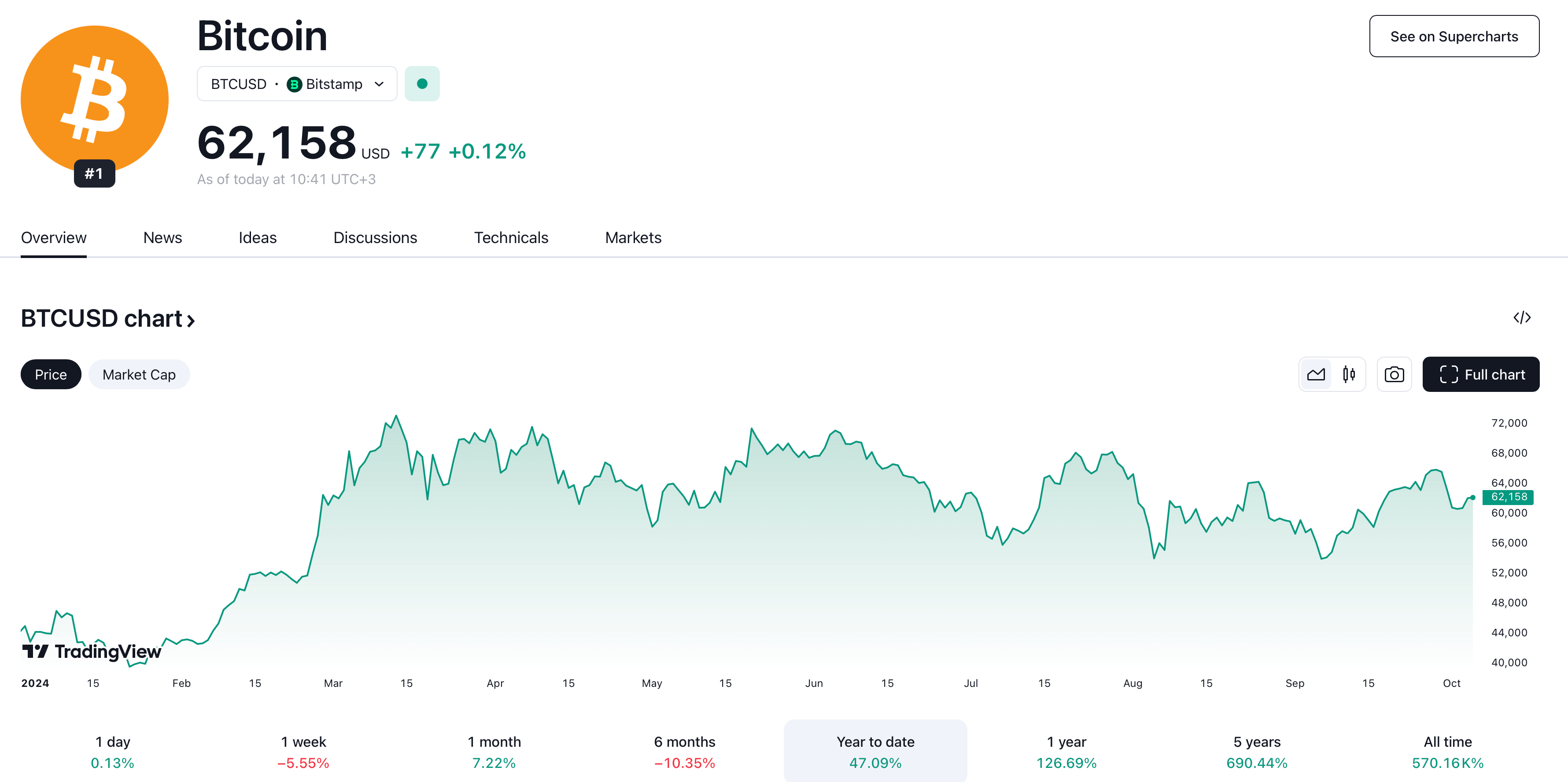Image resolution: width=1568 pixels, height=782 pixels.
Task: Select the Price chart toggle
Action: coord(51,375)
